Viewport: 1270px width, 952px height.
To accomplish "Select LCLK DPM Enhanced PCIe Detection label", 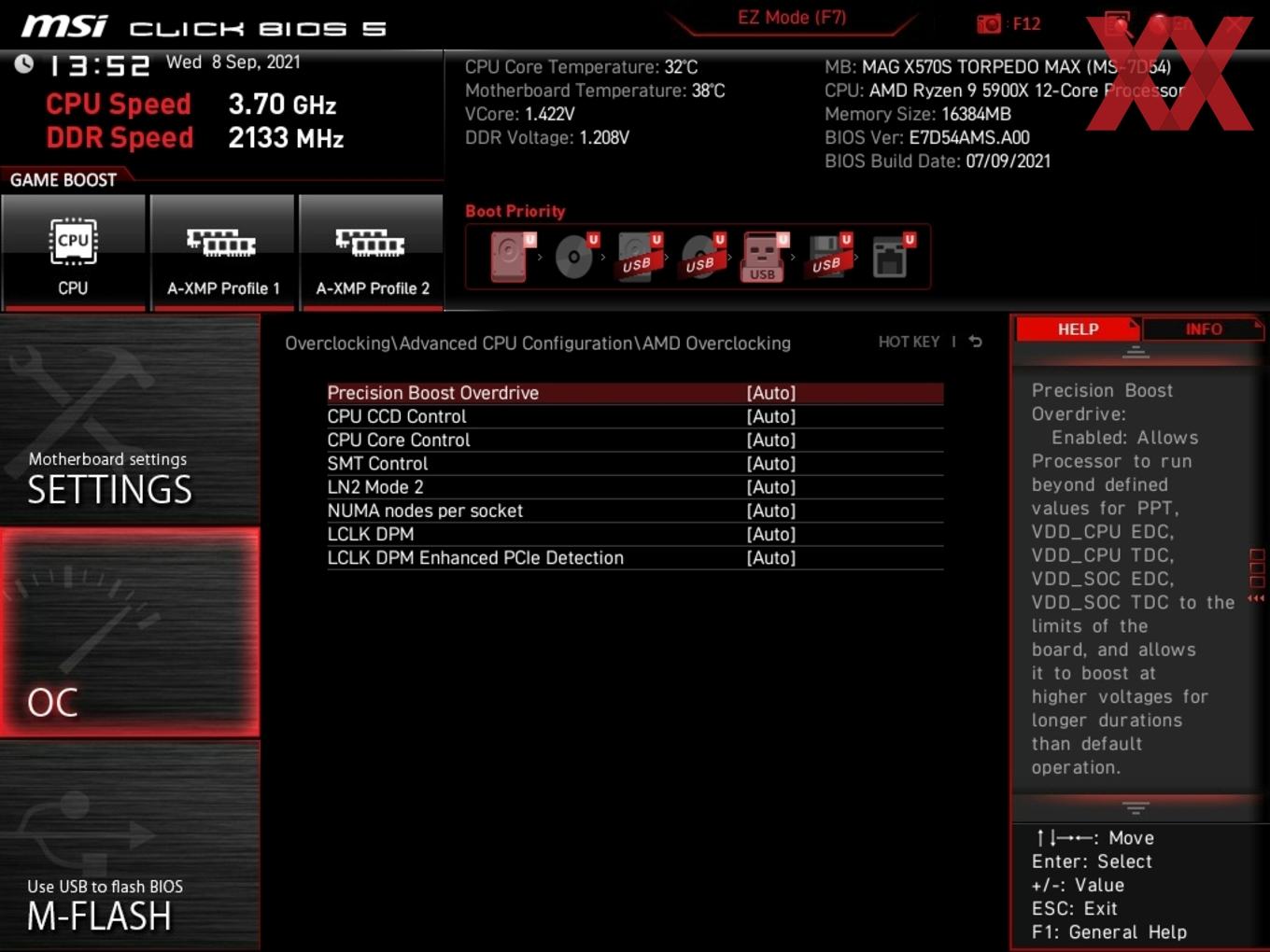I will pyautogui.click(x=475, y=558).
